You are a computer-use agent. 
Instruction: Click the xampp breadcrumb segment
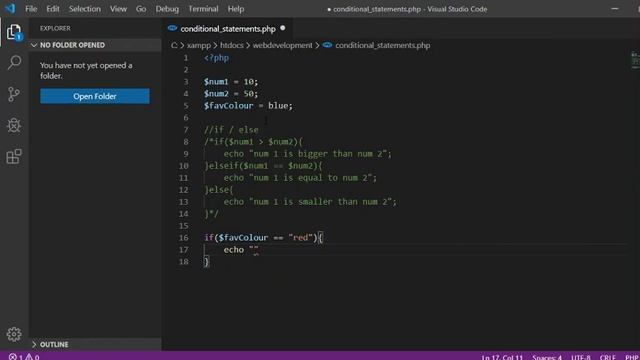coord(199,45)
